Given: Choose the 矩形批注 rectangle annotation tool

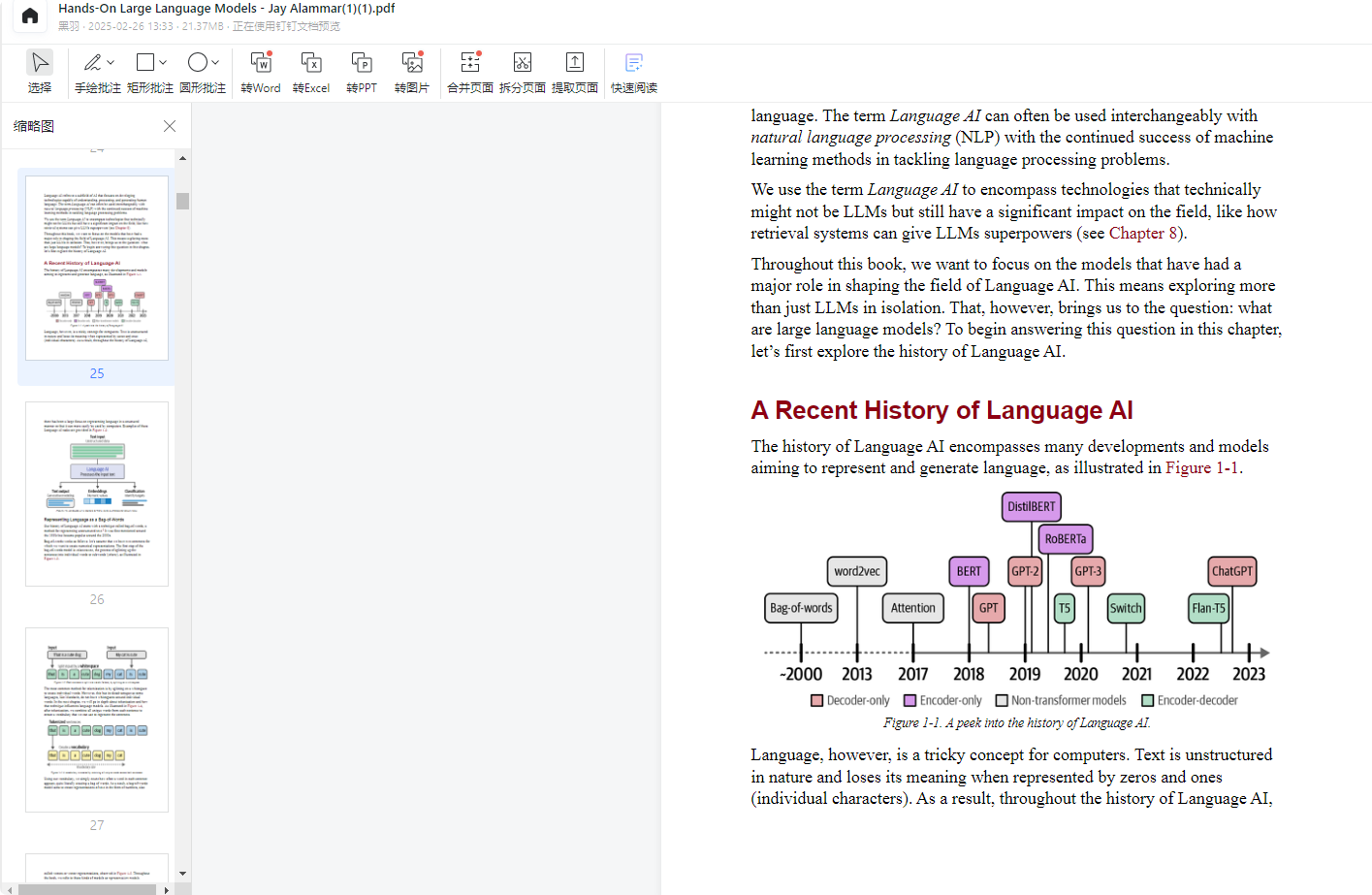Looking at the screenshot, I should click(145, 63).
